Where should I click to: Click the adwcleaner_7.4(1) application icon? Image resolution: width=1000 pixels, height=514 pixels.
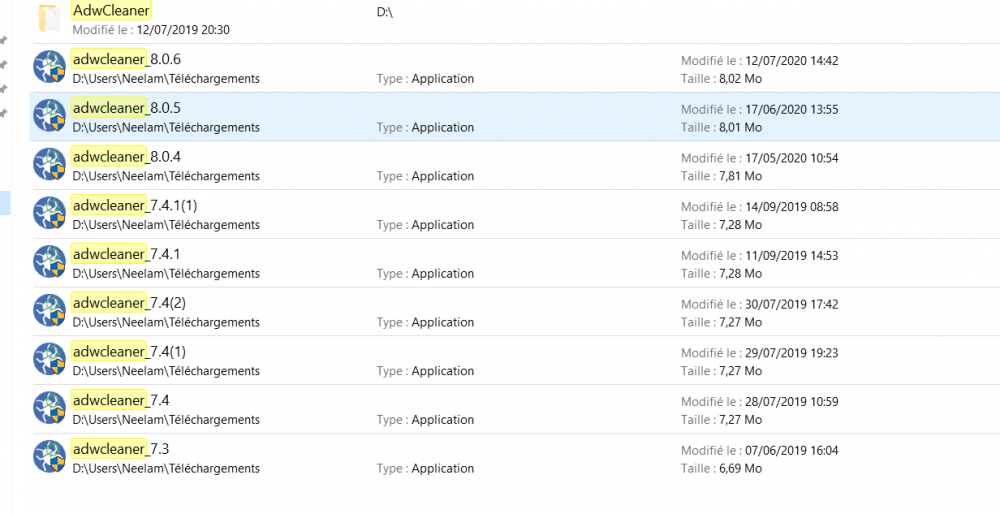point(50,360)
